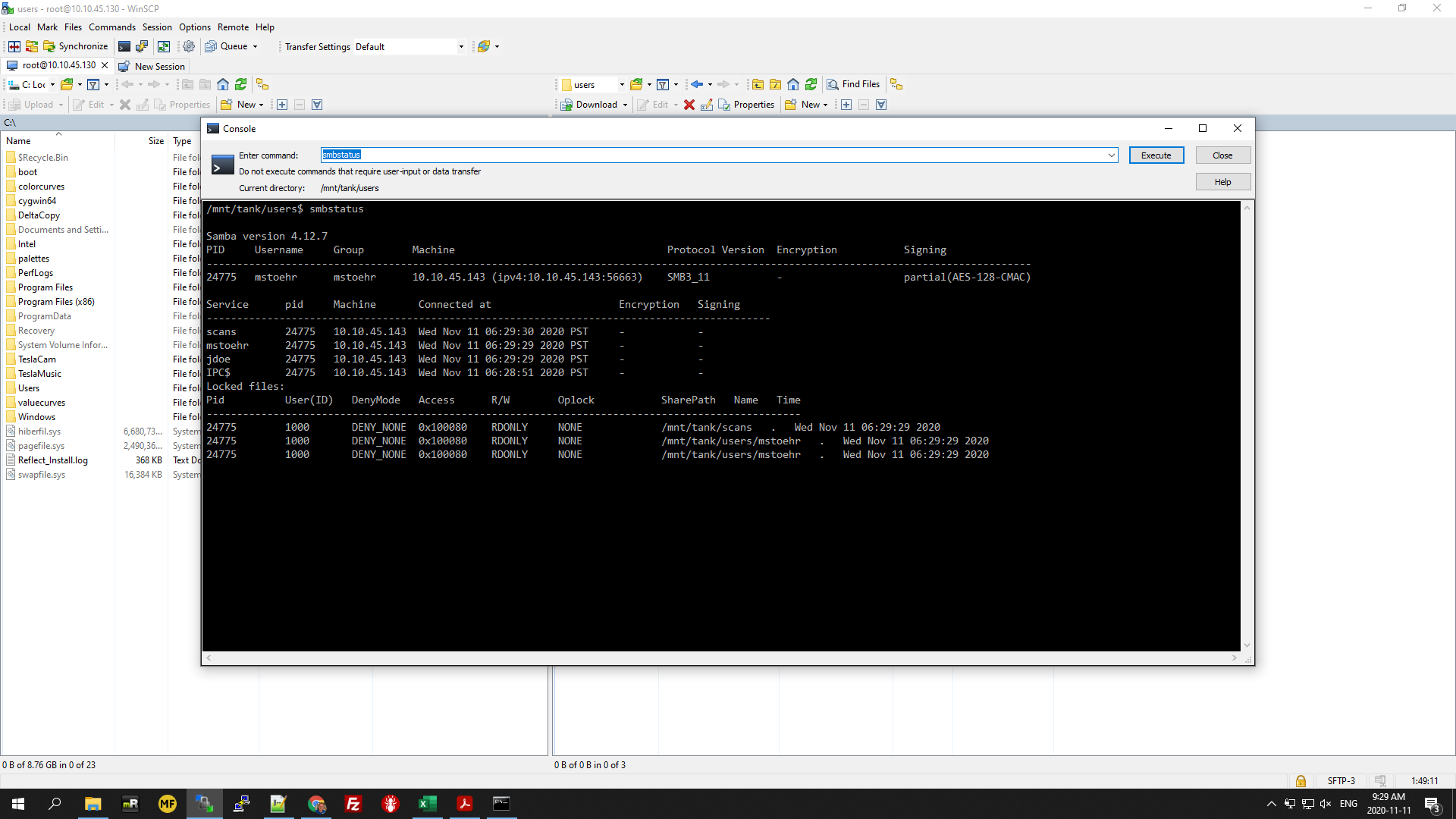Select the DeltaCopy folder in local panel

39,215
